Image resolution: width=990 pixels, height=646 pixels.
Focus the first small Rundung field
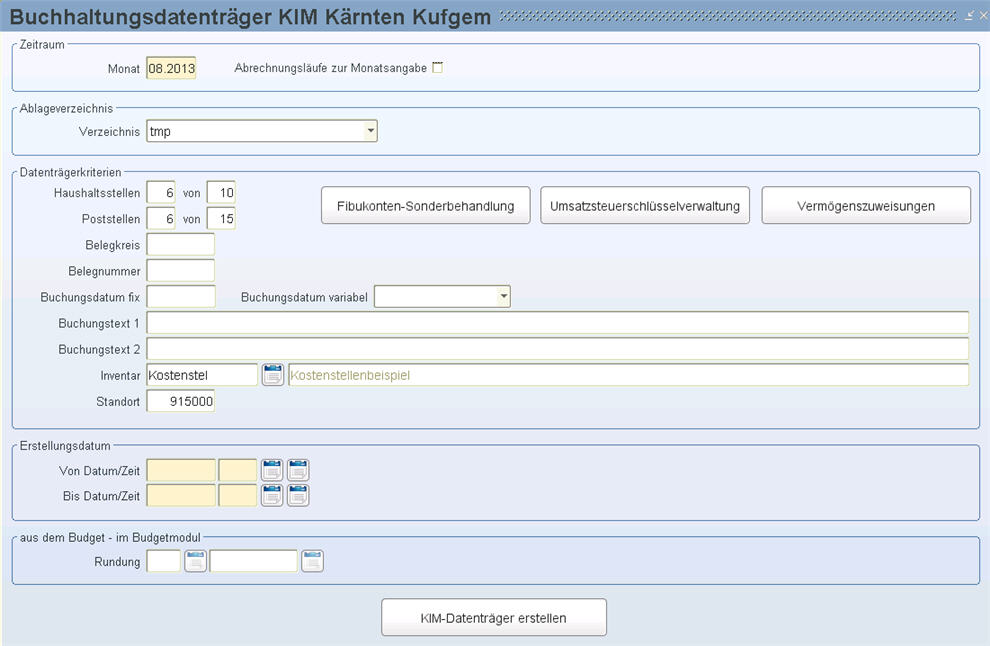(x=164, y=561)
